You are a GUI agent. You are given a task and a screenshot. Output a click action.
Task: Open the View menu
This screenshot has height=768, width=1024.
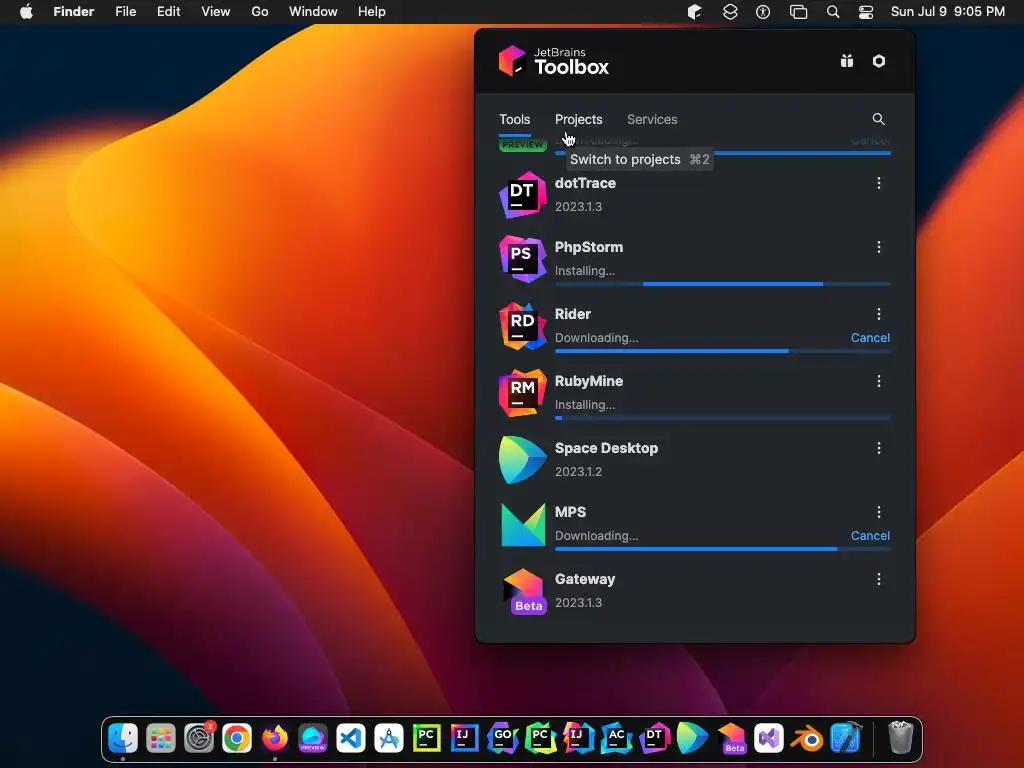pyautogui.click(x=216, y=12)
